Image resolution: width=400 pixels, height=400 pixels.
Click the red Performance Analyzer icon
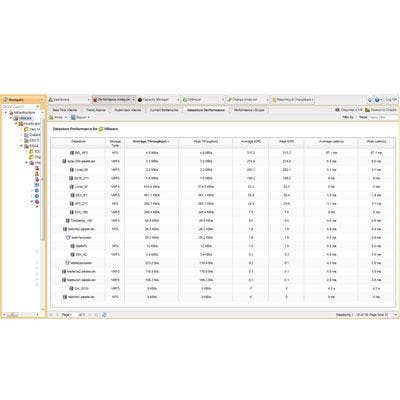coord(95,100)
